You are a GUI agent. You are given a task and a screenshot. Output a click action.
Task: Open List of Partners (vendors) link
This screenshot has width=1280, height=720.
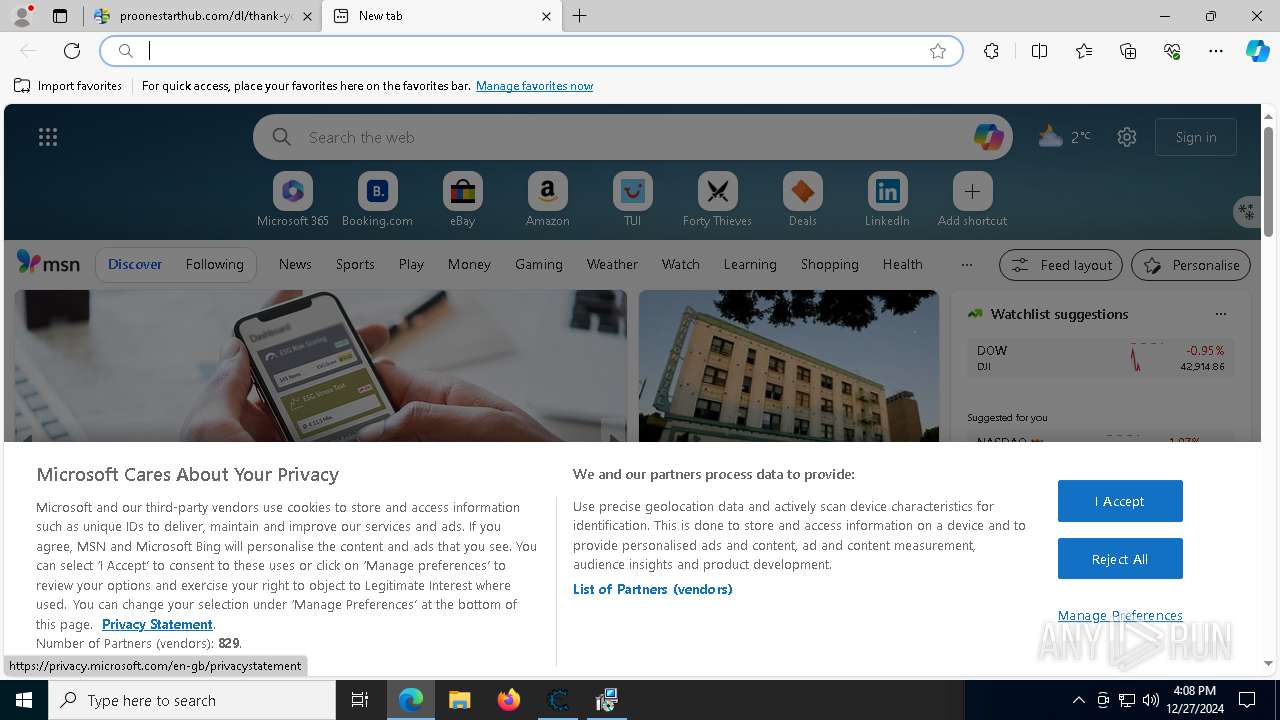pos(653,589)
